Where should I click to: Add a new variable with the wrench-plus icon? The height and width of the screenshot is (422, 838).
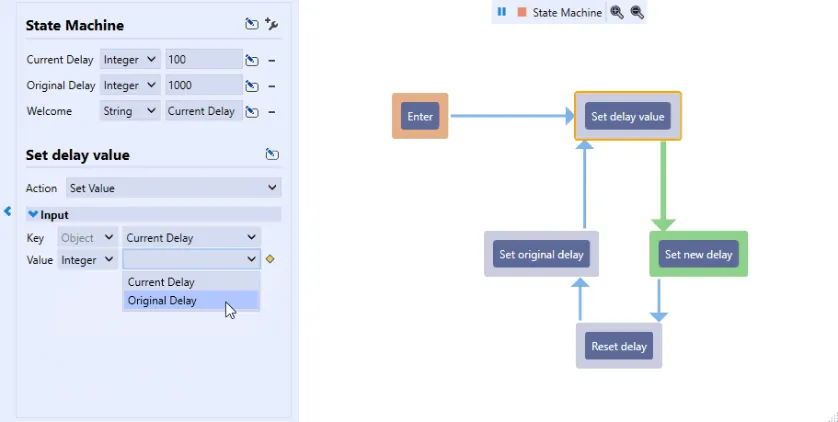[271, 24]
